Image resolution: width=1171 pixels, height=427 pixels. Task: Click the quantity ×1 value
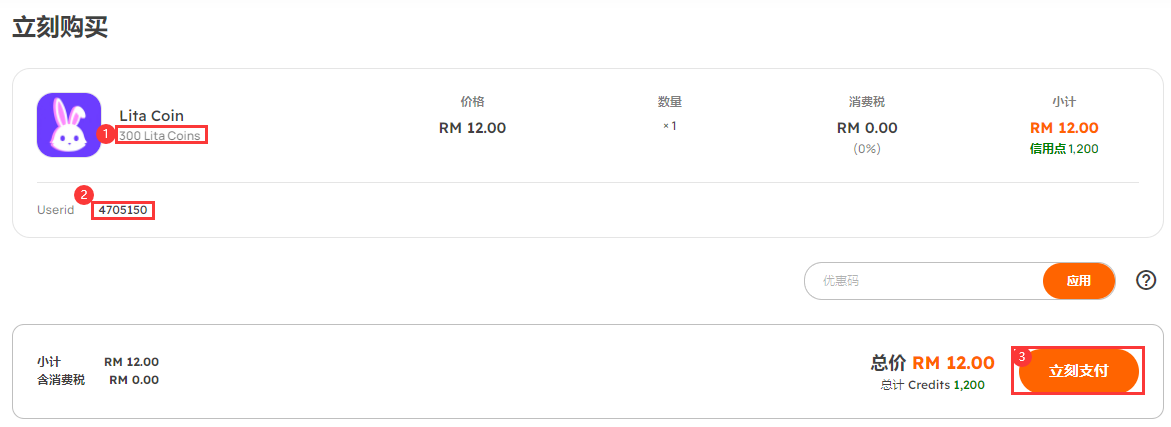[x=669, y=126]
